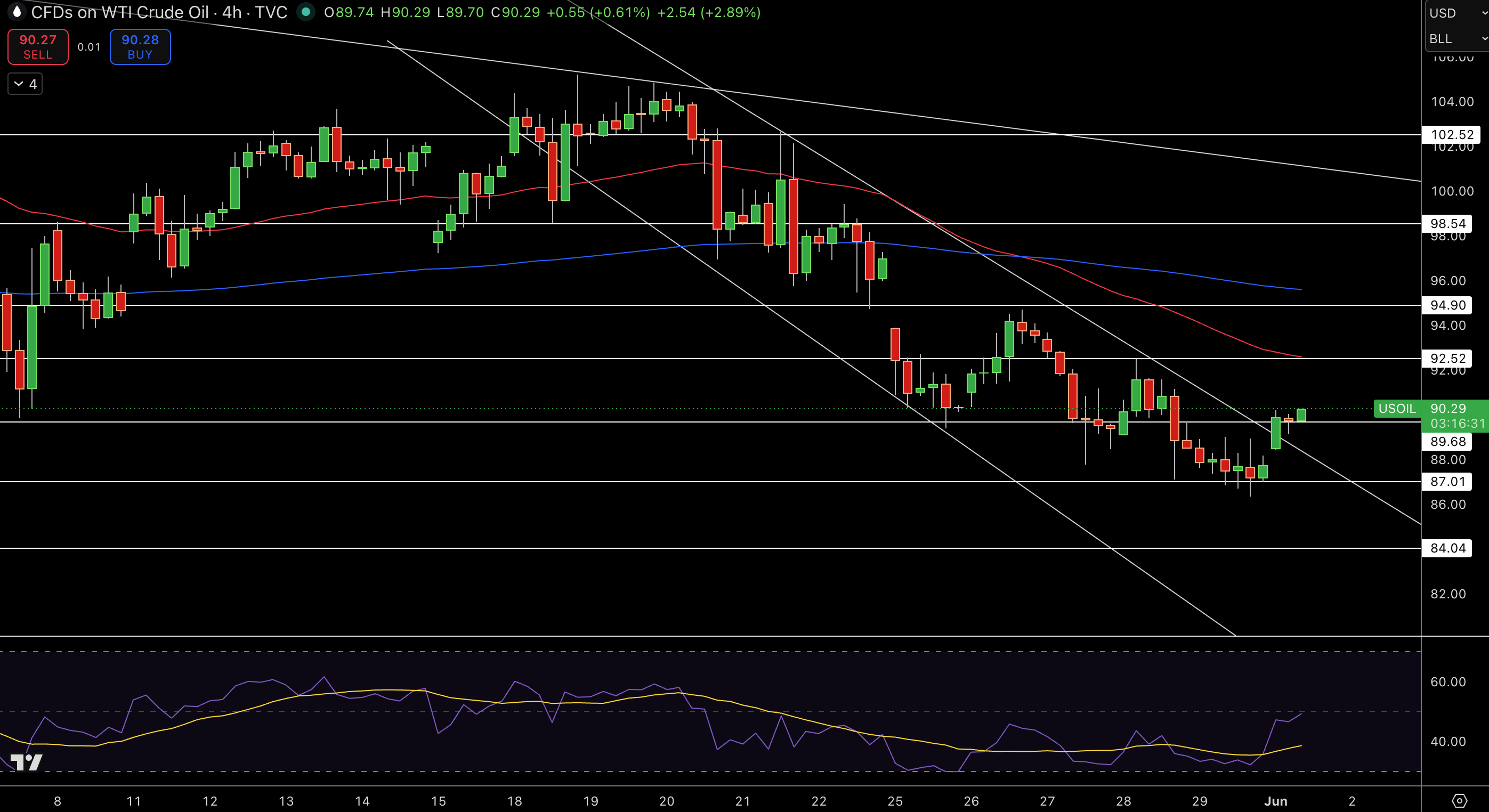Click the candle countdown timer 03:16:31
The width and height of the screenshot is (1489, 812).
tap(1457, 424)
